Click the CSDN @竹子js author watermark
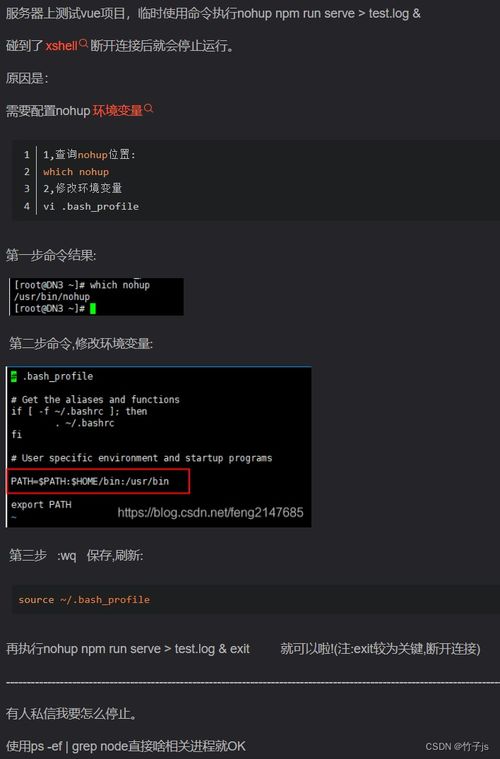This screenshot has width=500, height=759. pos(457,746)
